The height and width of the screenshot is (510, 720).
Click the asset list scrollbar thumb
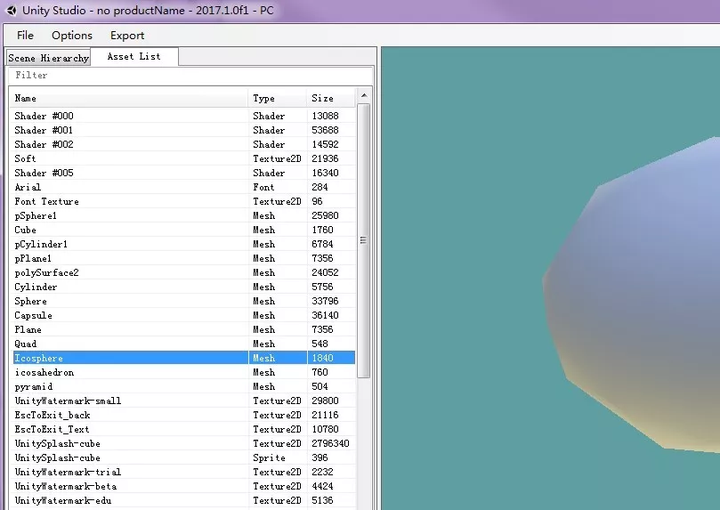[363, 240]
